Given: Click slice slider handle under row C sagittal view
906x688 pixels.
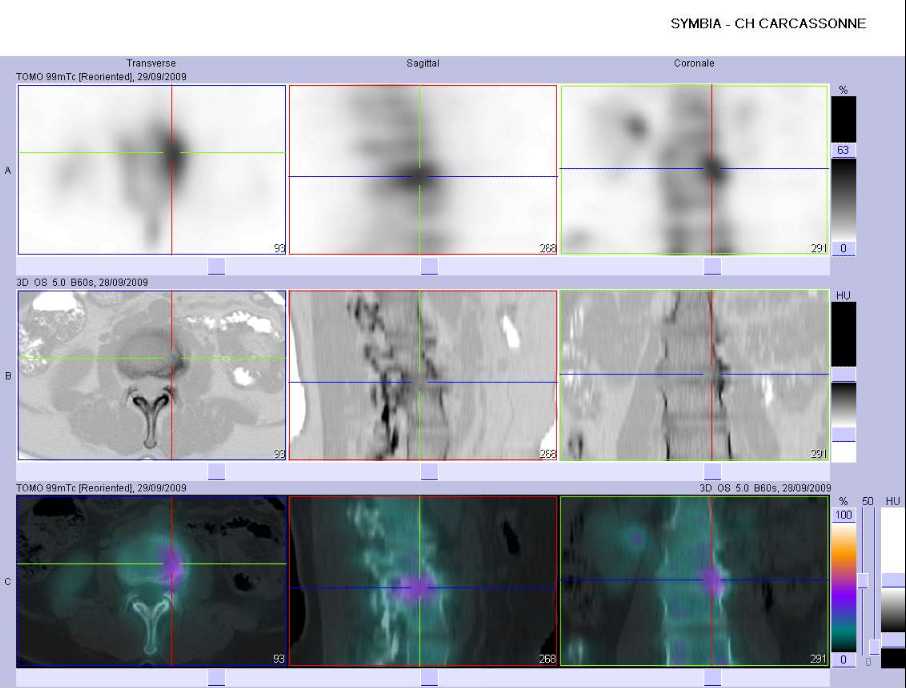Looking at the screenshot, I should pos(429,678).
